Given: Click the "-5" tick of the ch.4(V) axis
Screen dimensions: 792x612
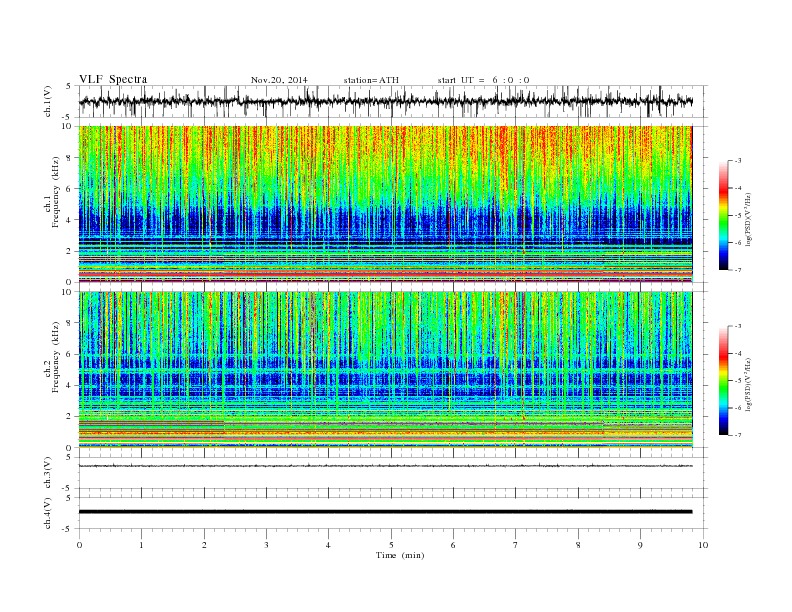Looking at the screenshot, I should point(68,529).
